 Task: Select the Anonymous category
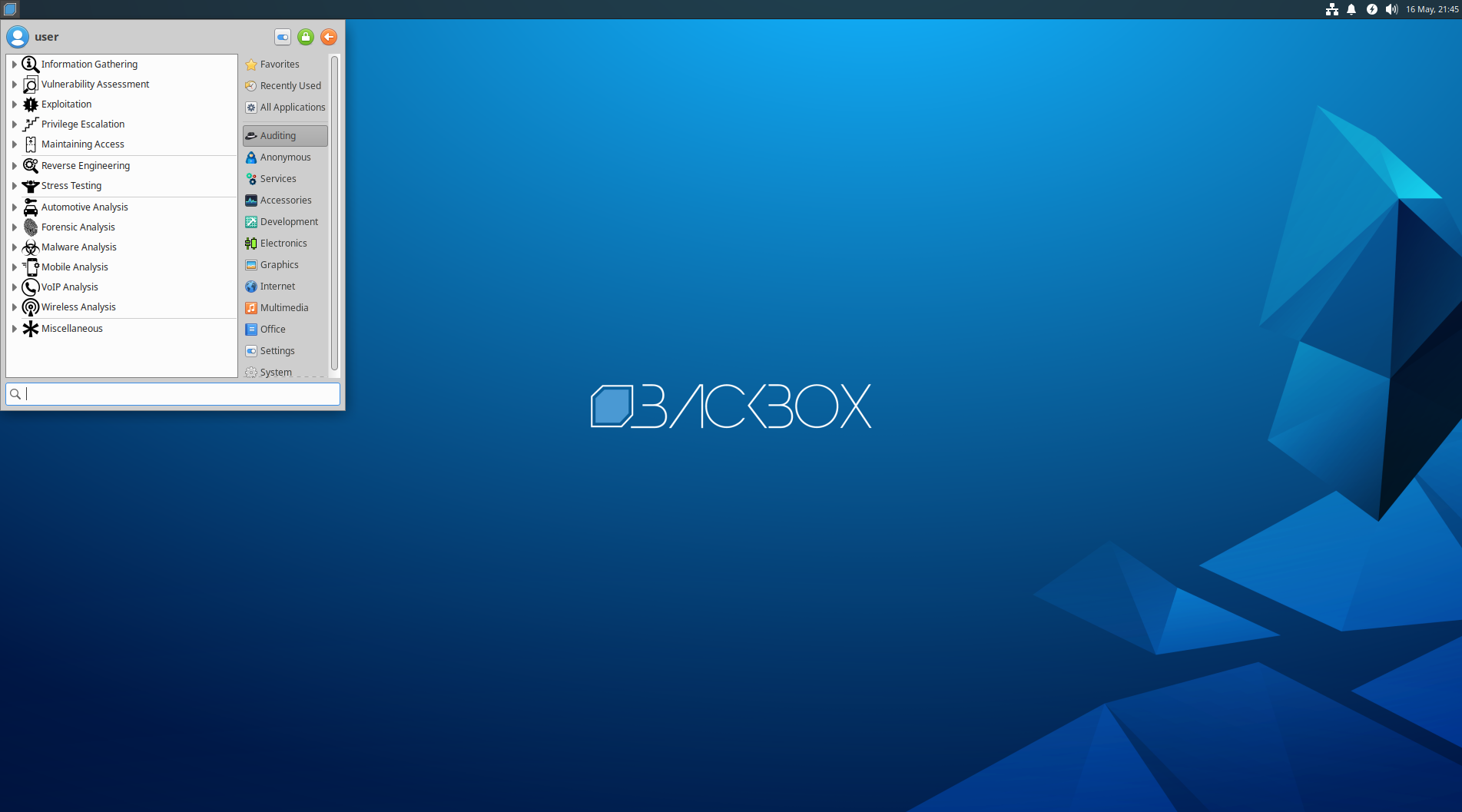pos(285,157)
